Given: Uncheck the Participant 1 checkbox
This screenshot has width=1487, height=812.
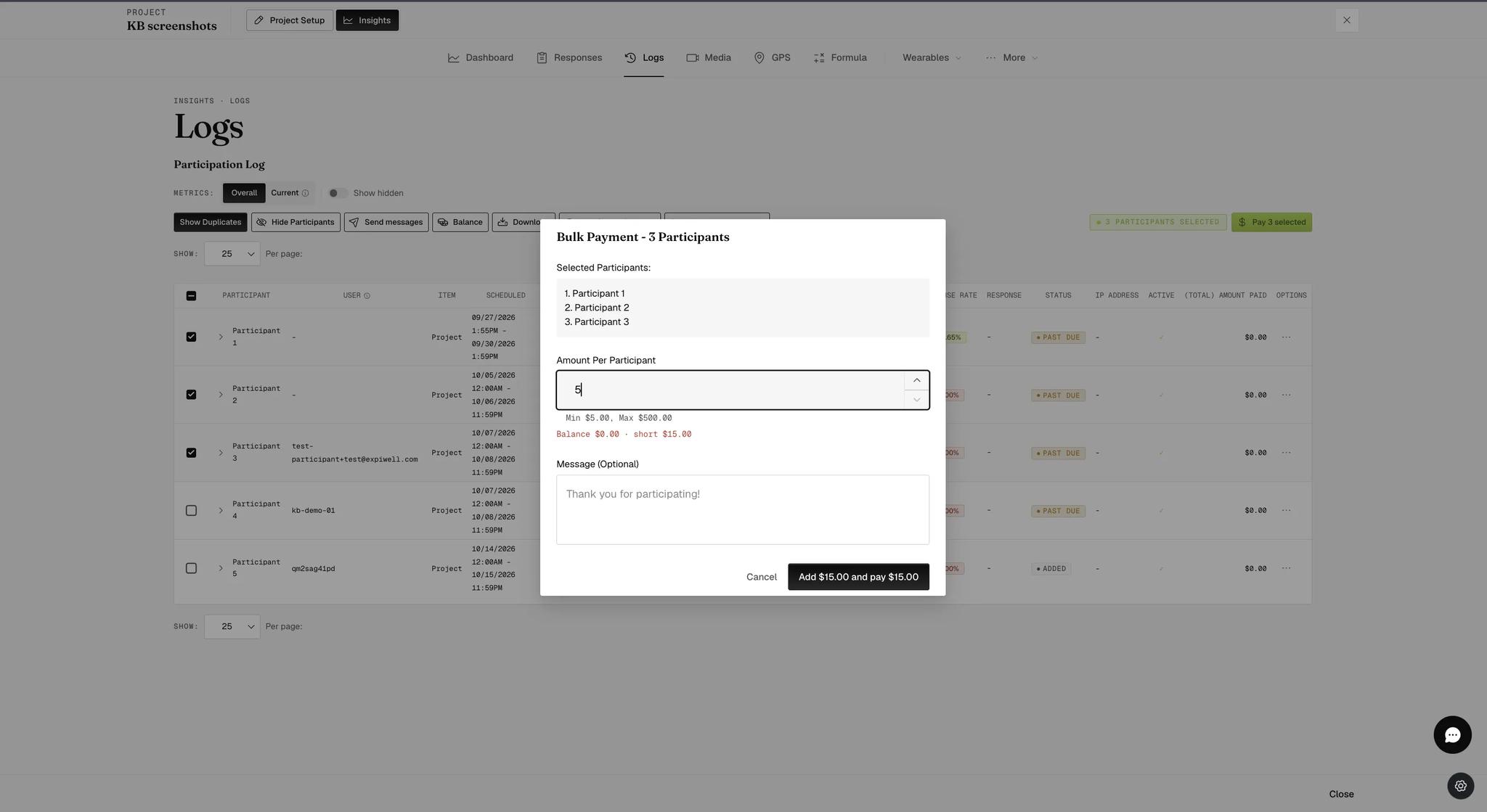Looking at the screenshot, I should 191,337.
